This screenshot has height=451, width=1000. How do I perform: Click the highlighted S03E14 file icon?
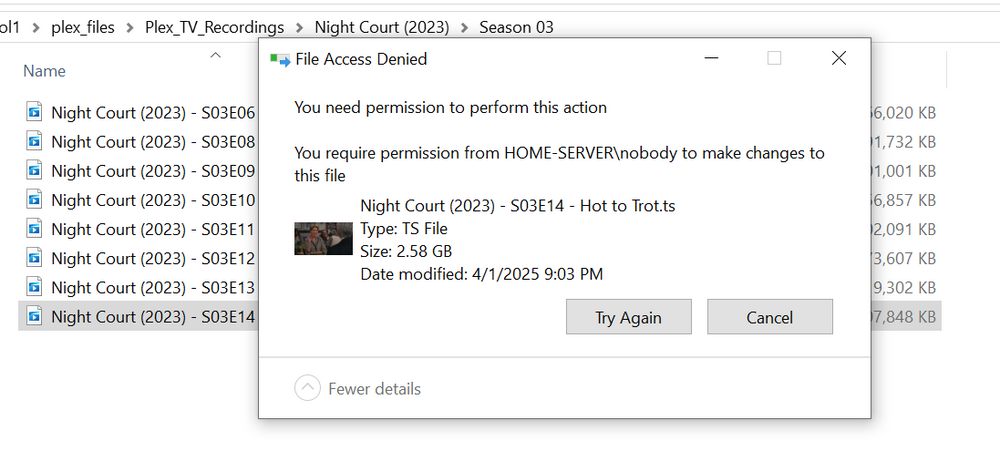tap(34, 316)
